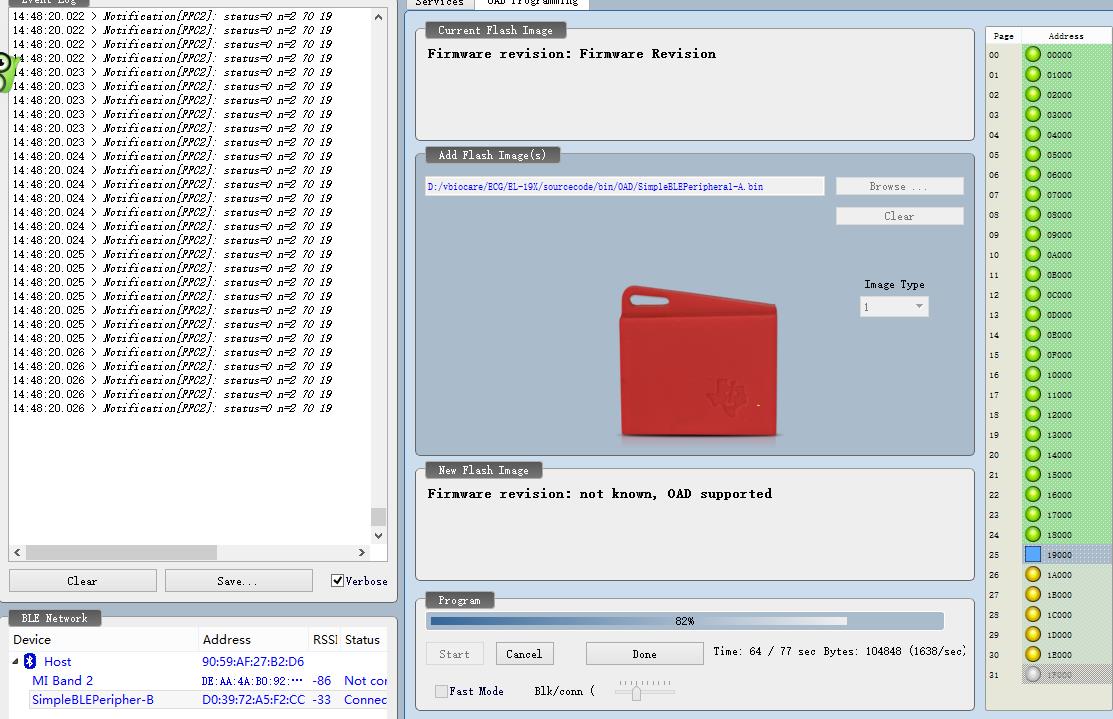Click the green status circle at address 10000

1033,374
